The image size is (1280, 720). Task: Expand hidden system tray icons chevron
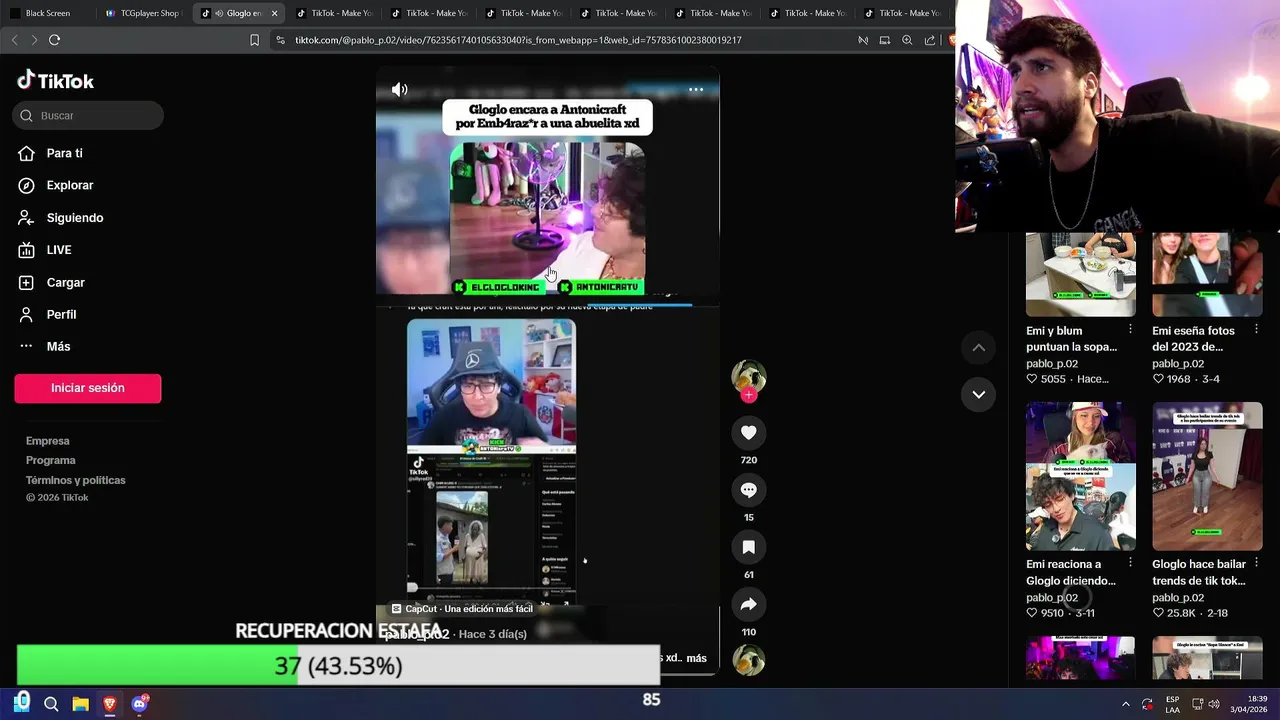coord(1126,704)
